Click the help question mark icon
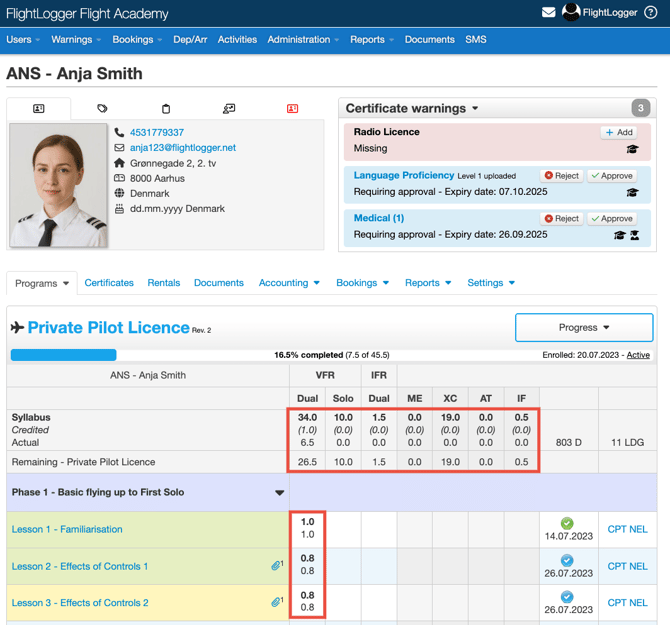 (x=651, y=13)
